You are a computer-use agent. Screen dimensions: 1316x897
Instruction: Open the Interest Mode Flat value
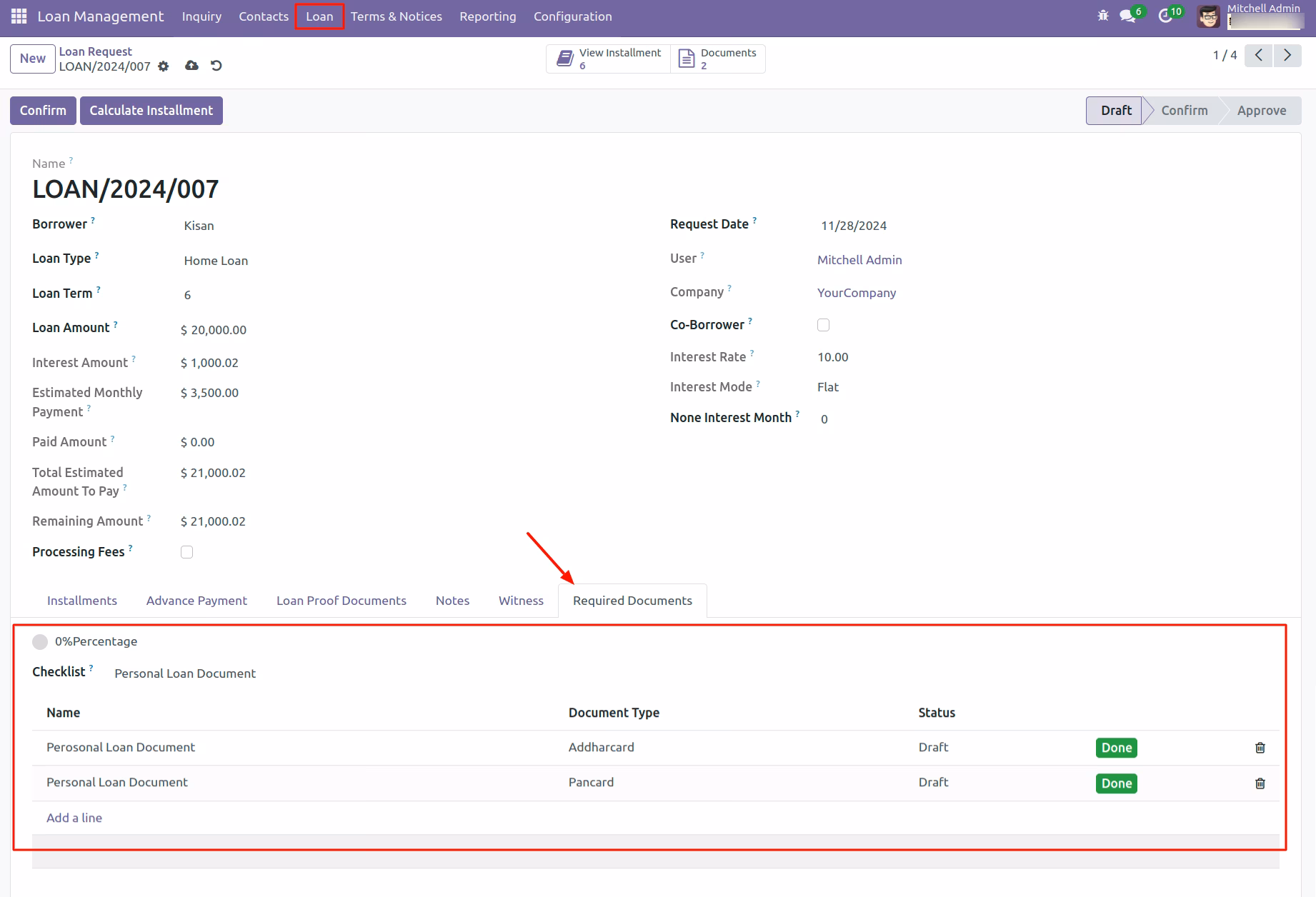[828, 387]
